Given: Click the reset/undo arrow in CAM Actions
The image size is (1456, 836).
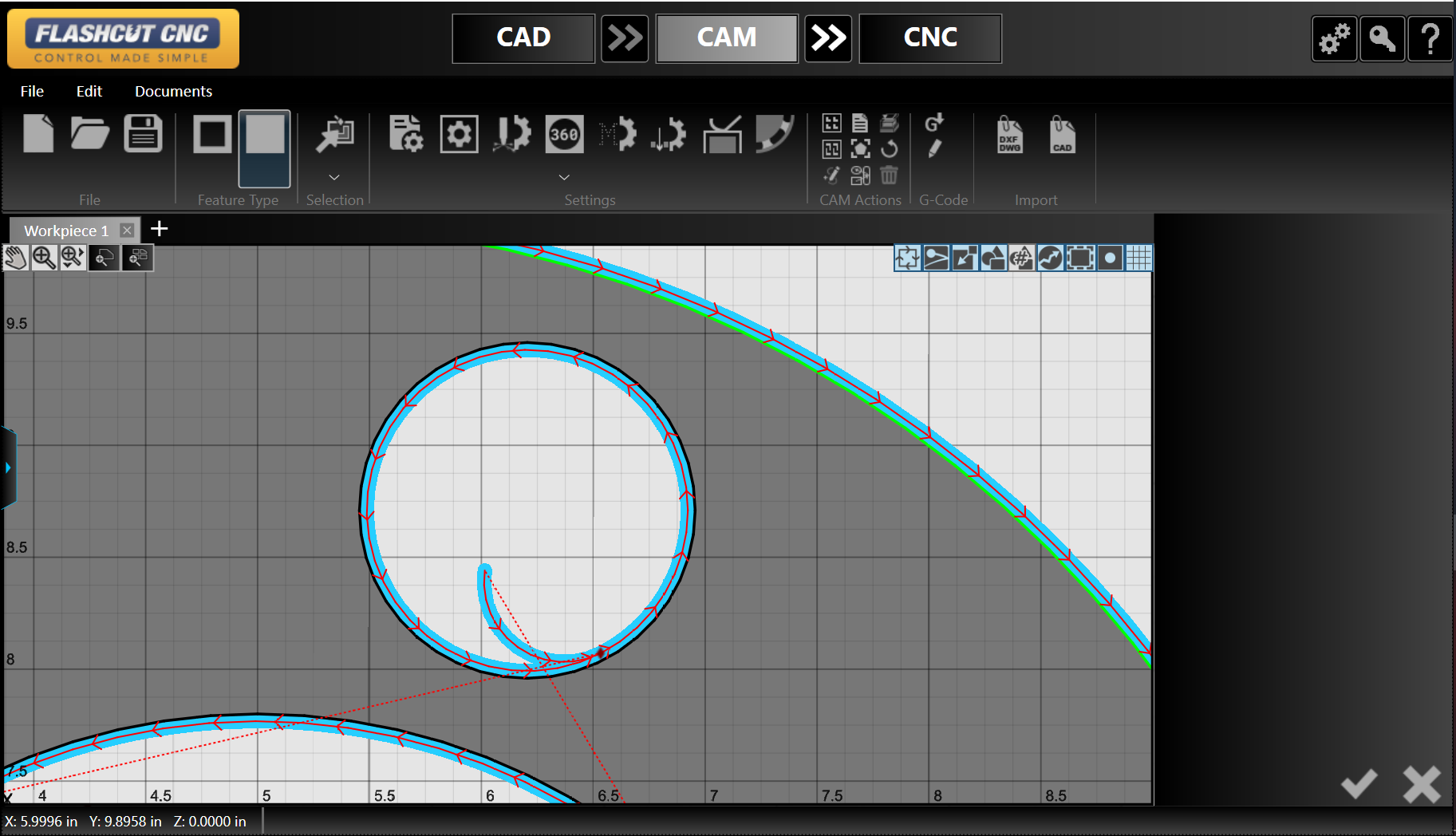Looking at the screenshot, I should (889, 148).
